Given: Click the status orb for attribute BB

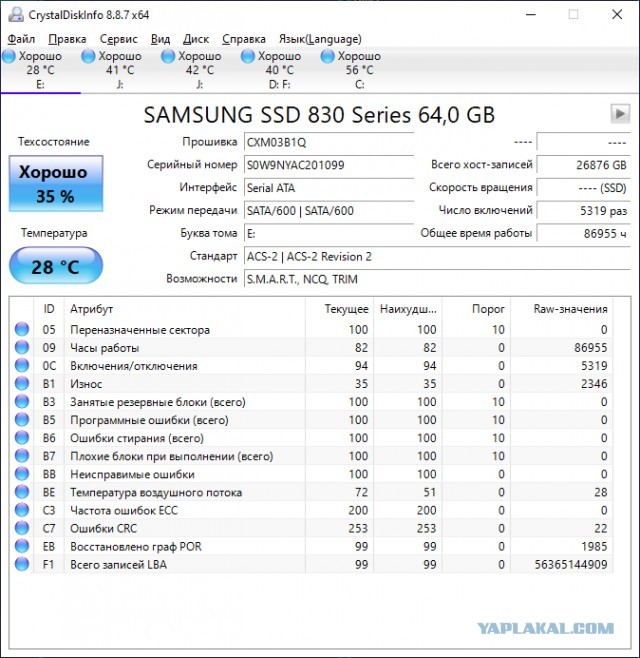Looking at the screenshot, I should [22, 474].
